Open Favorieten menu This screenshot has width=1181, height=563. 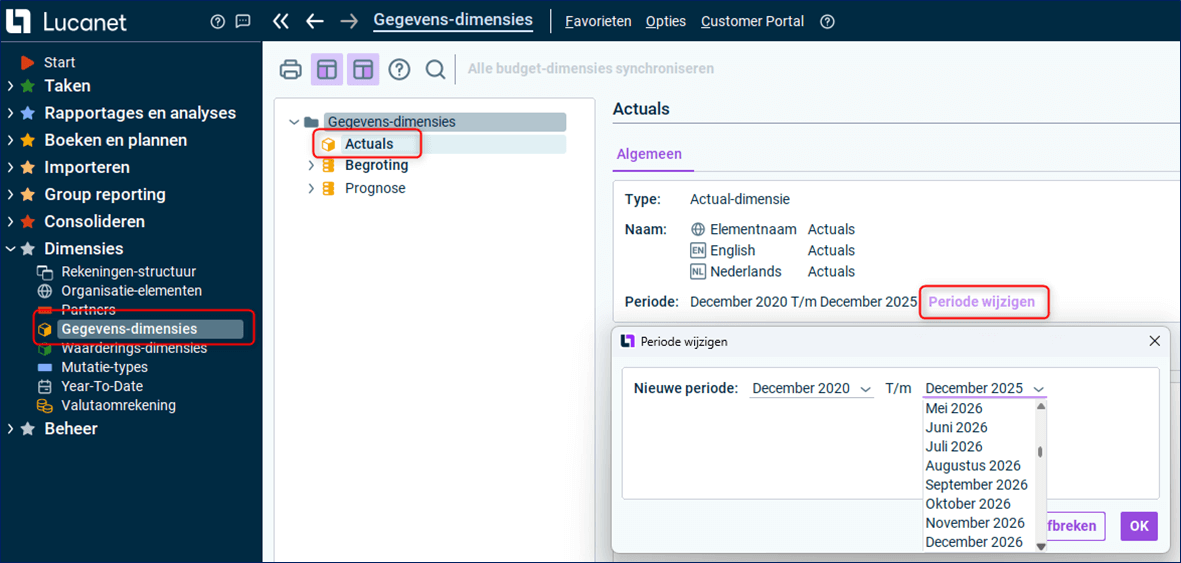[598, 22]
